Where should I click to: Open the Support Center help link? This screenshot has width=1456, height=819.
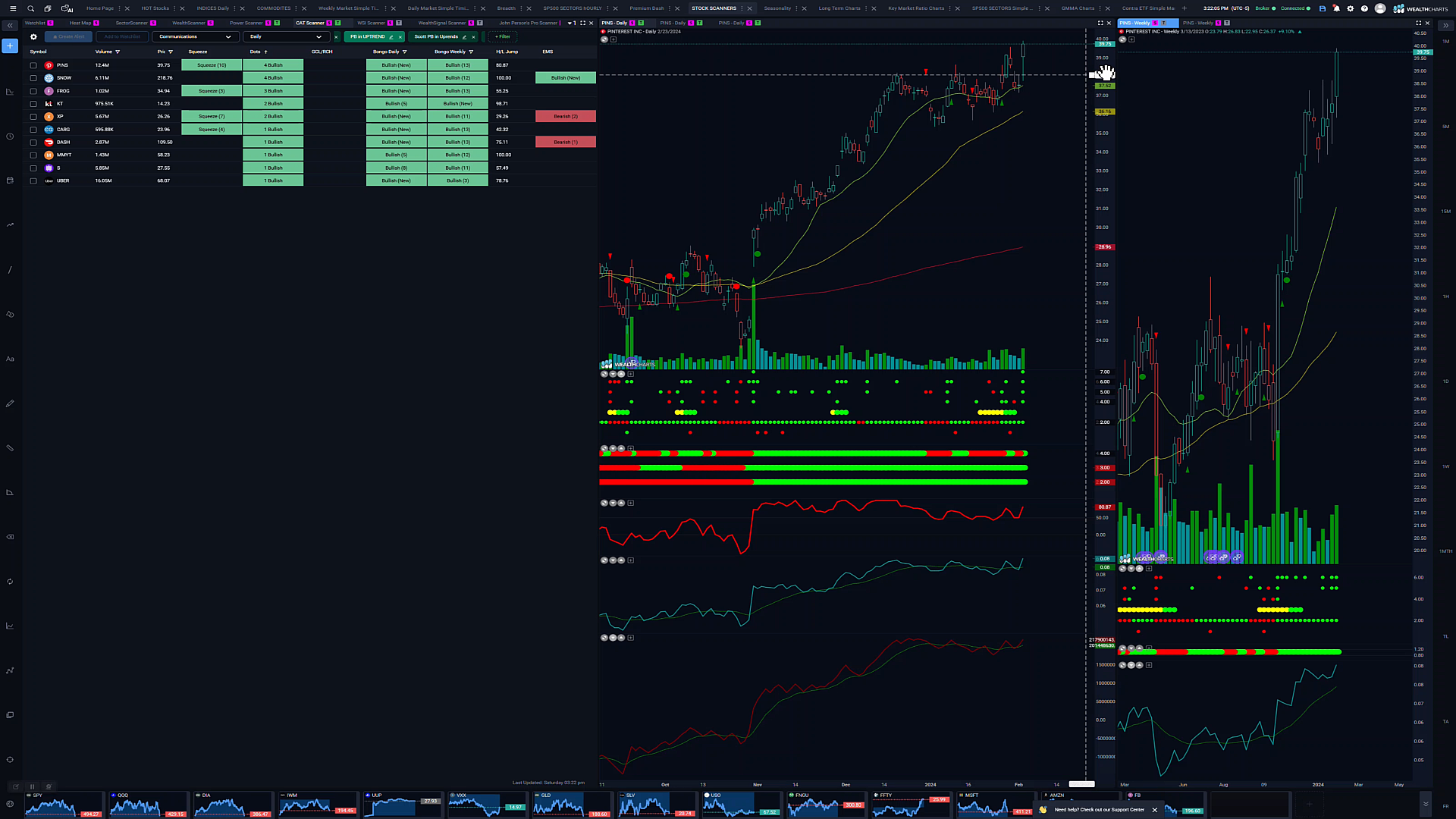(x=1100, y=809)
